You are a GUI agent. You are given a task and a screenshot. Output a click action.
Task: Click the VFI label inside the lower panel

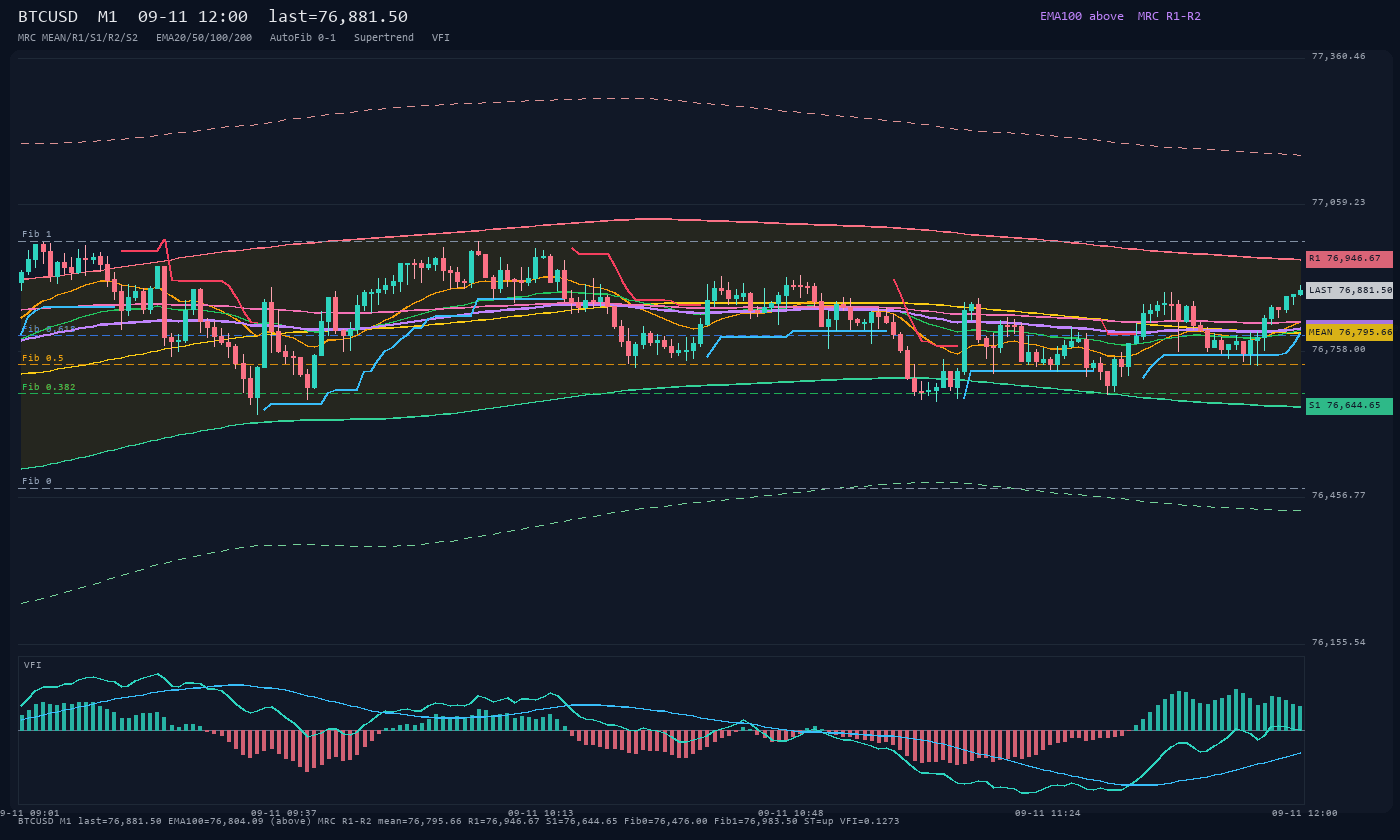pos(33,665)
